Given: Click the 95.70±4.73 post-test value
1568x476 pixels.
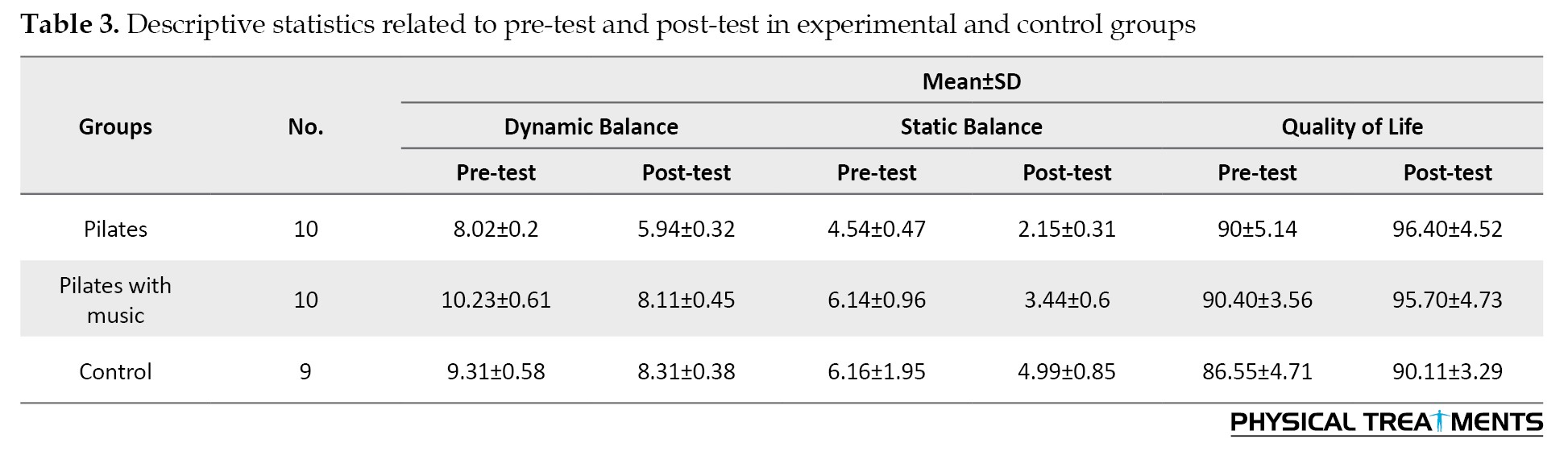Looking at the screenshot, I should click(1447, 300).
